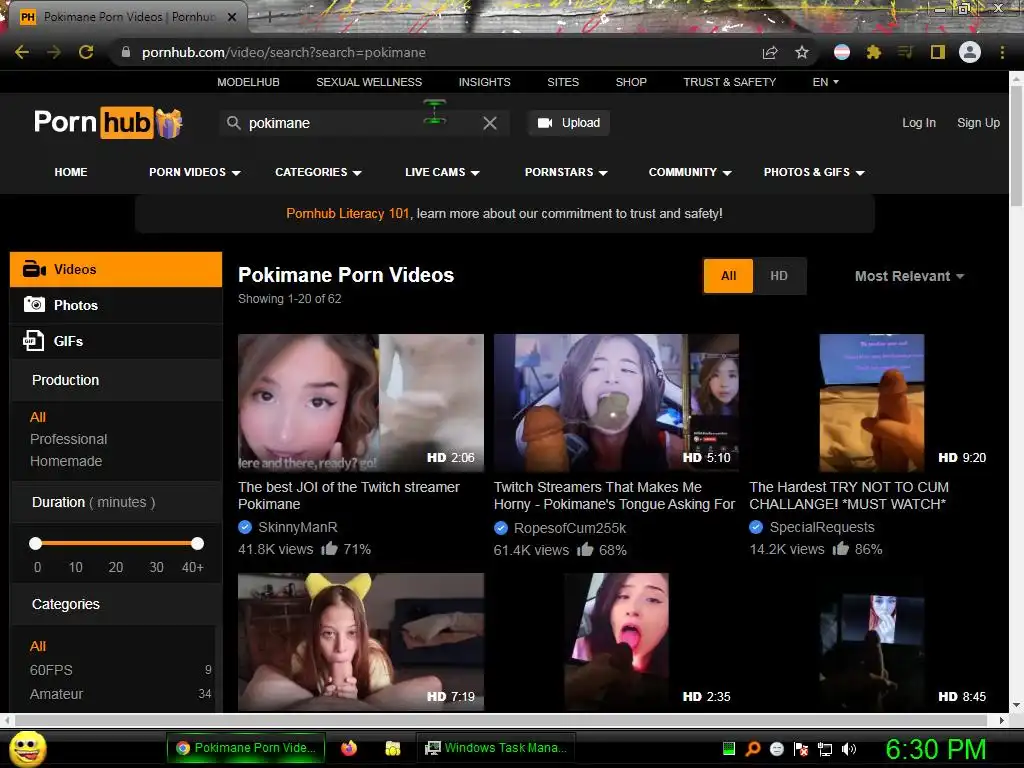Viewport: 1024px width, 768px height.
Task: Click the padlock site info icon
Action: click(x=126, y=52)
